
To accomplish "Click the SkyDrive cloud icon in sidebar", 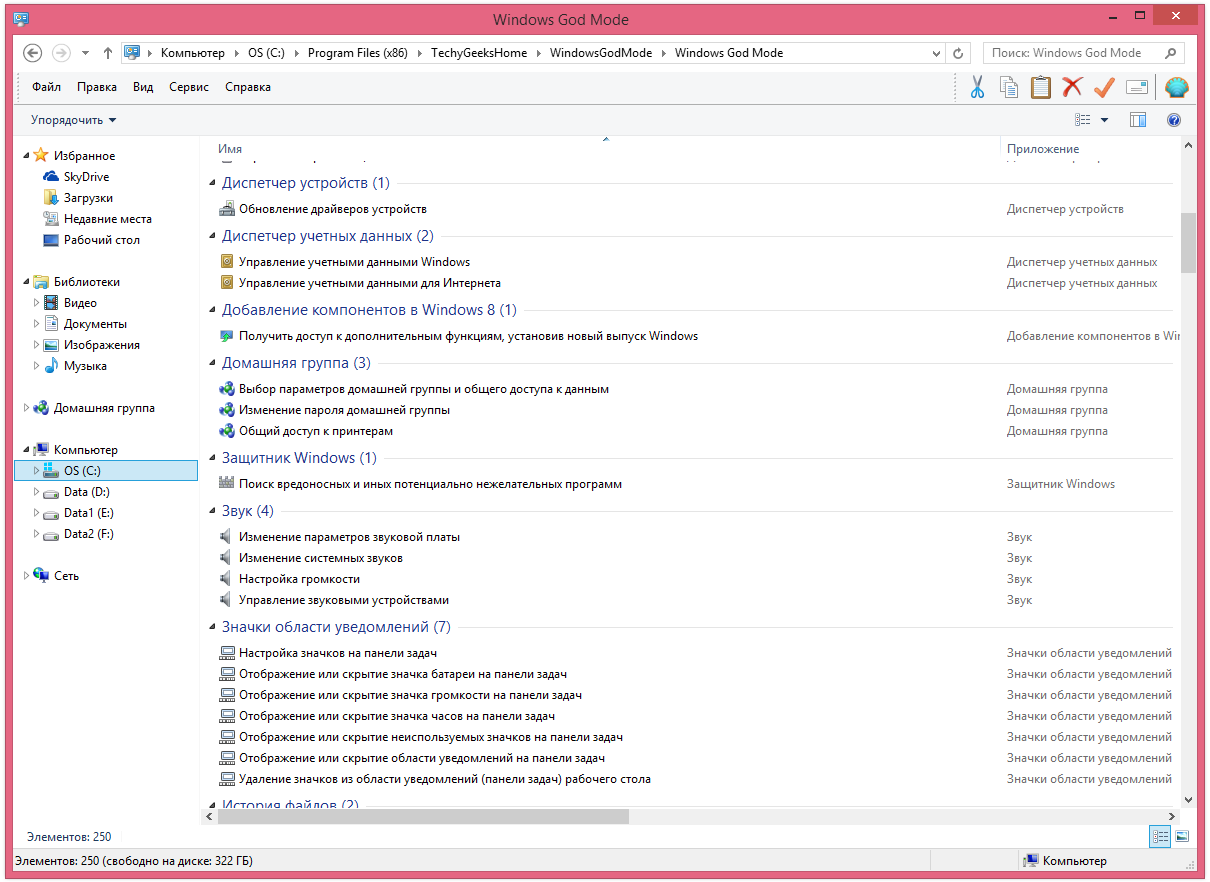I will click(51, 177).
